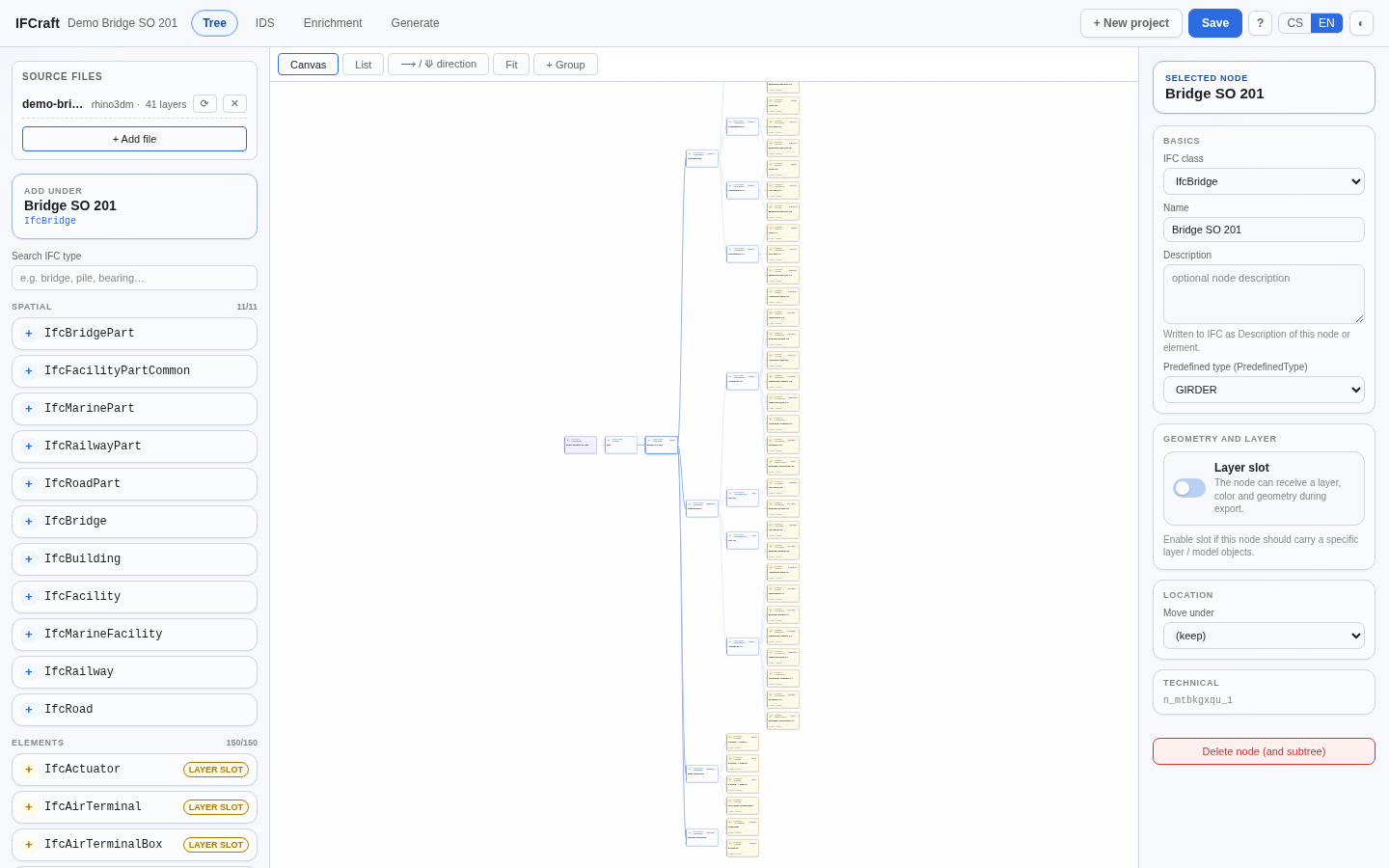Remove the demo-bri source file

(x=234, y=104)
